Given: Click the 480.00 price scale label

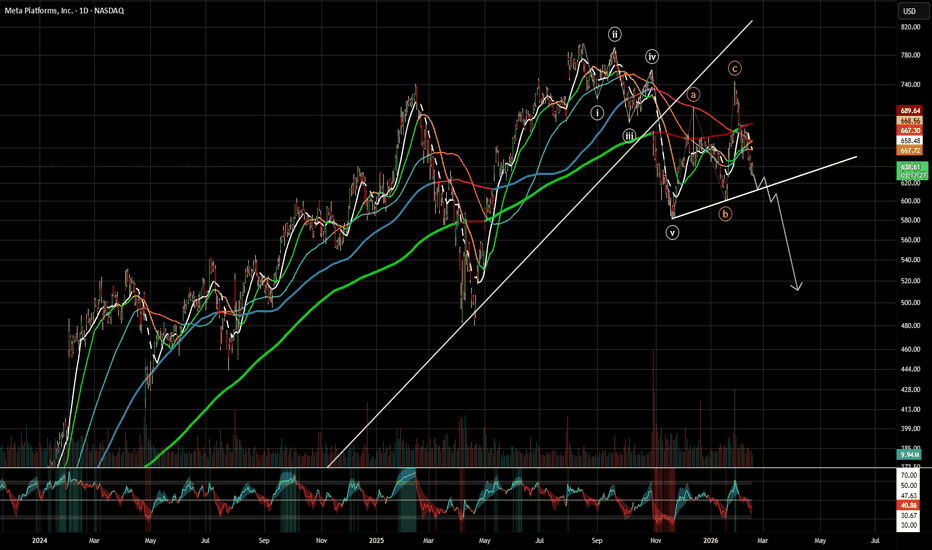Looking at the screenshot, I should (910, 326).
